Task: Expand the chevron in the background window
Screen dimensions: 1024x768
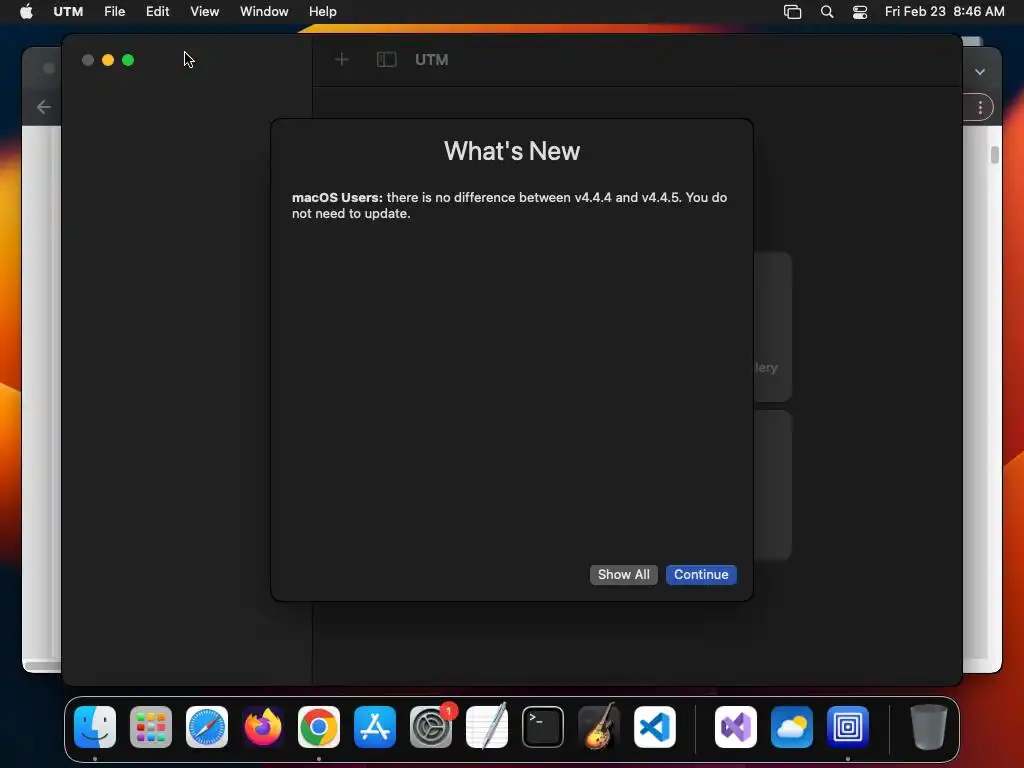Action: (980, 72)
